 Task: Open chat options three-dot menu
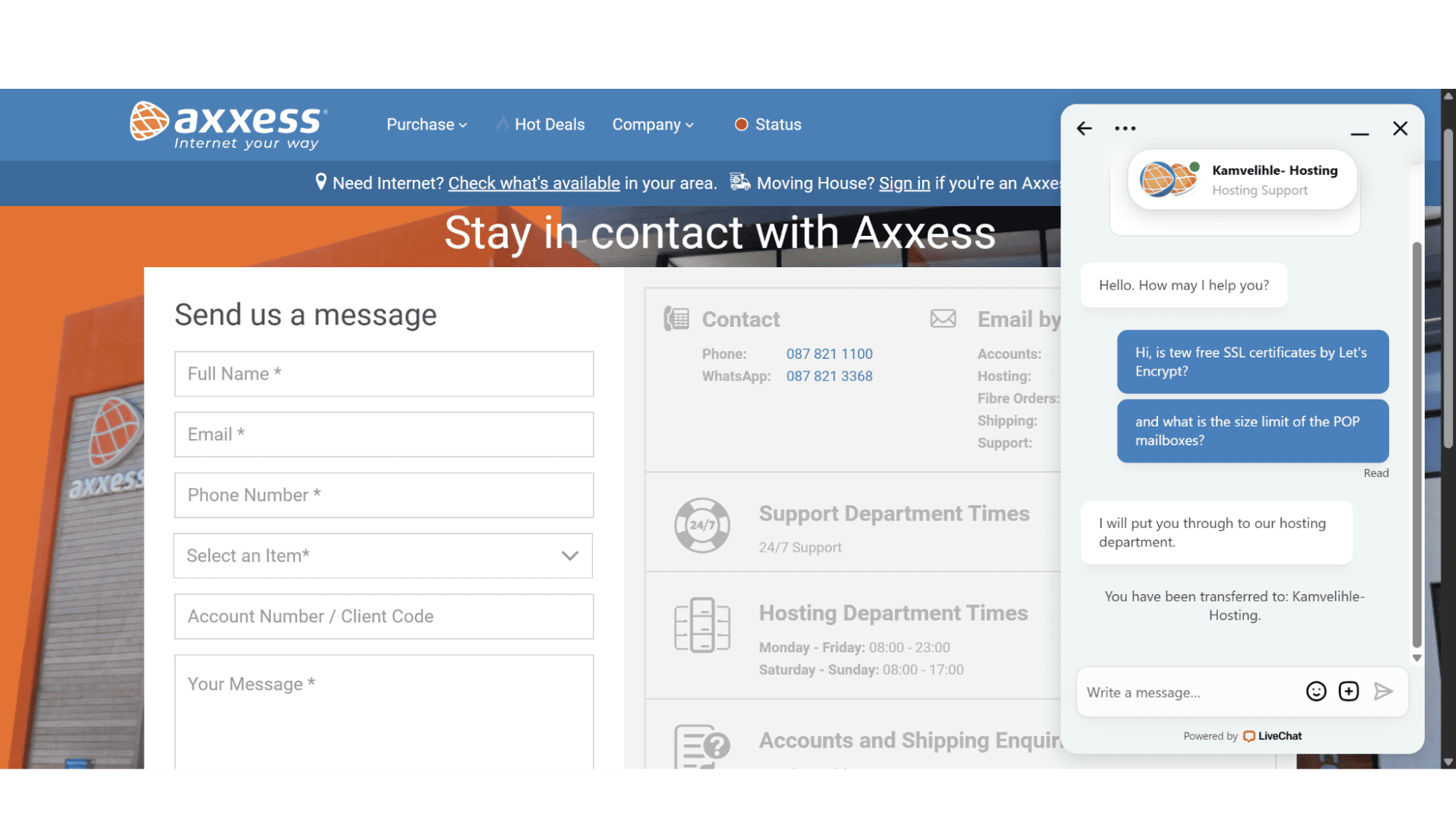[1125, 129]
